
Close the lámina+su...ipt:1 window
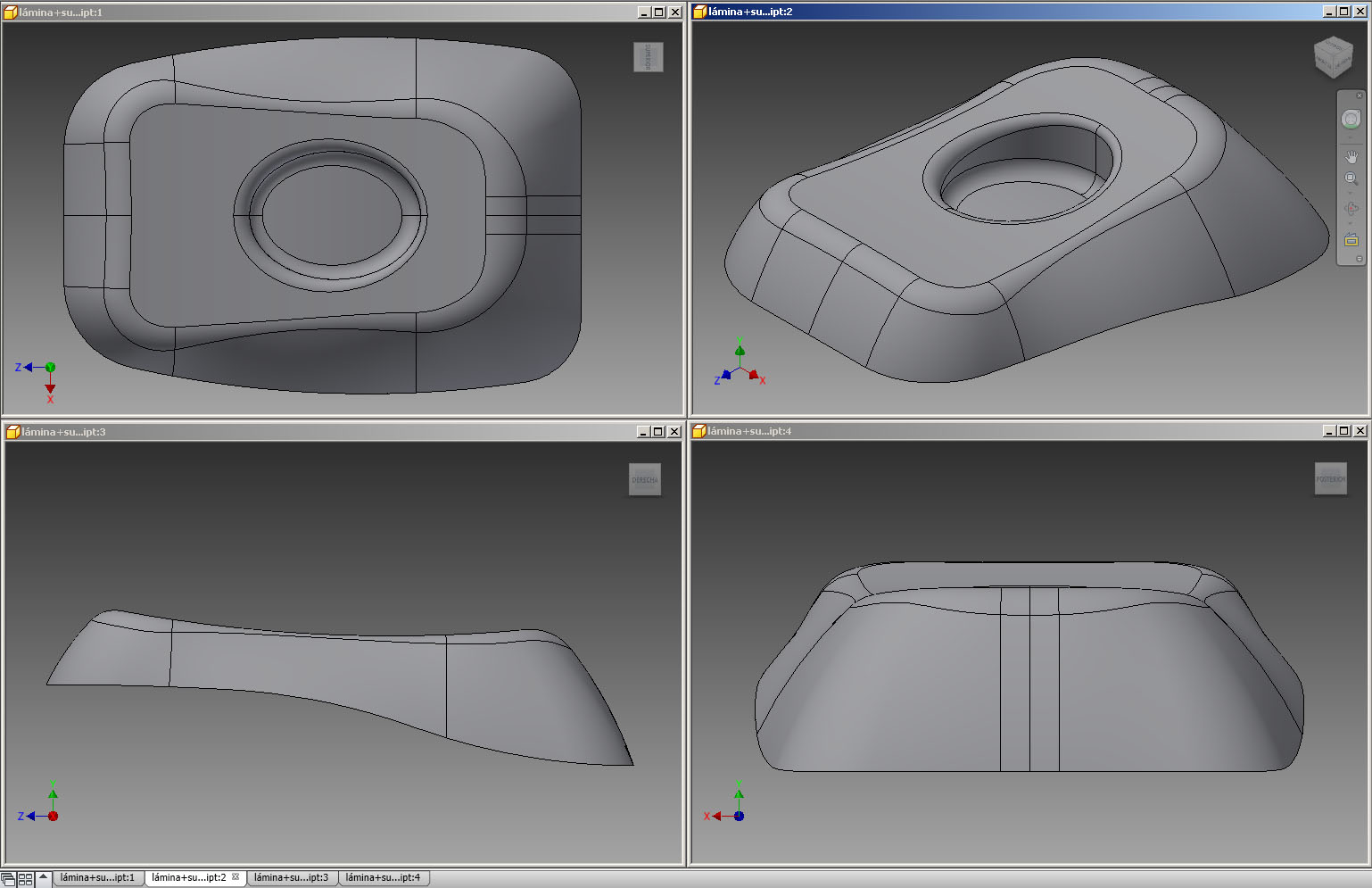click(675, 12)
